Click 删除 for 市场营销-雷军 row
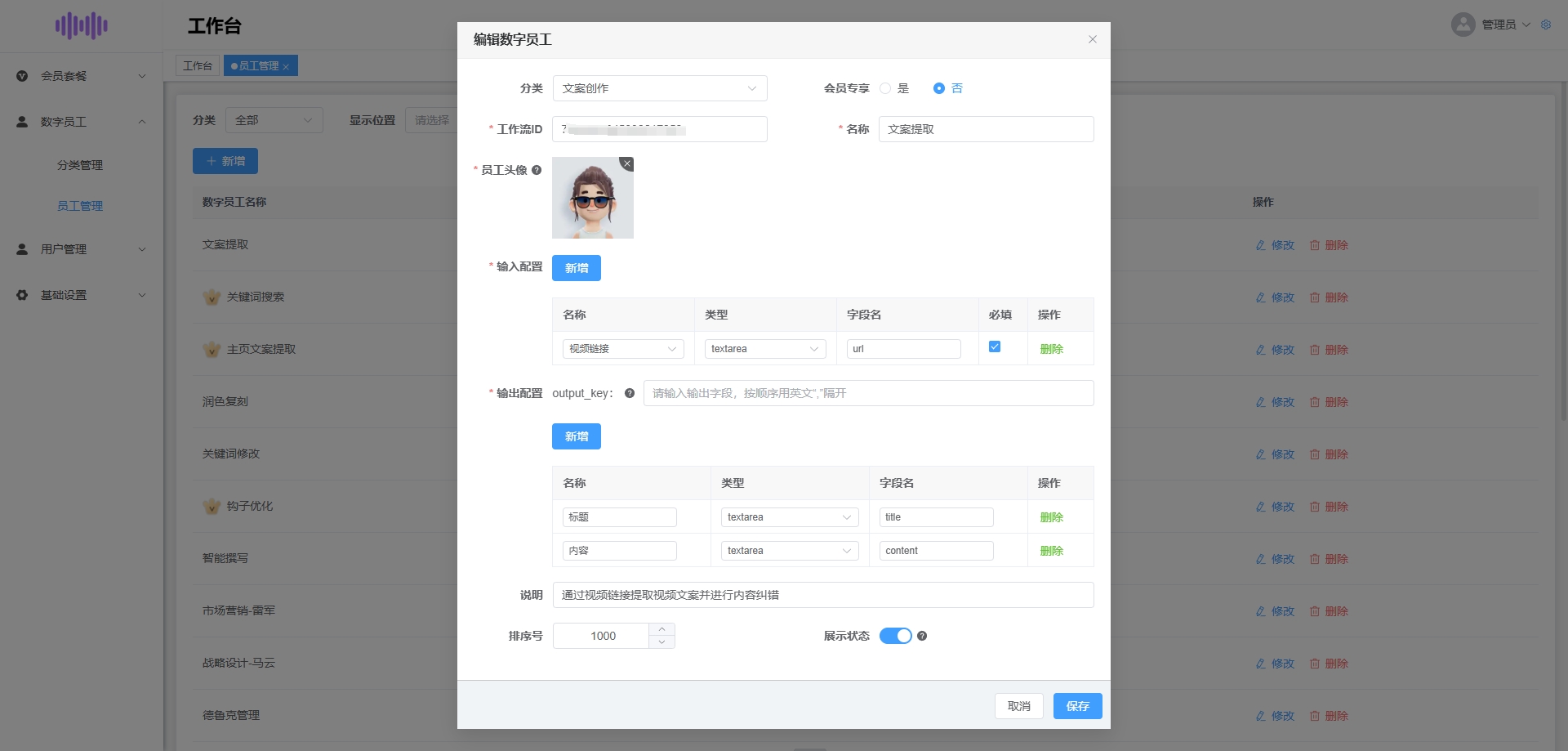1568x751 pixels. (x=1329, y=611)
